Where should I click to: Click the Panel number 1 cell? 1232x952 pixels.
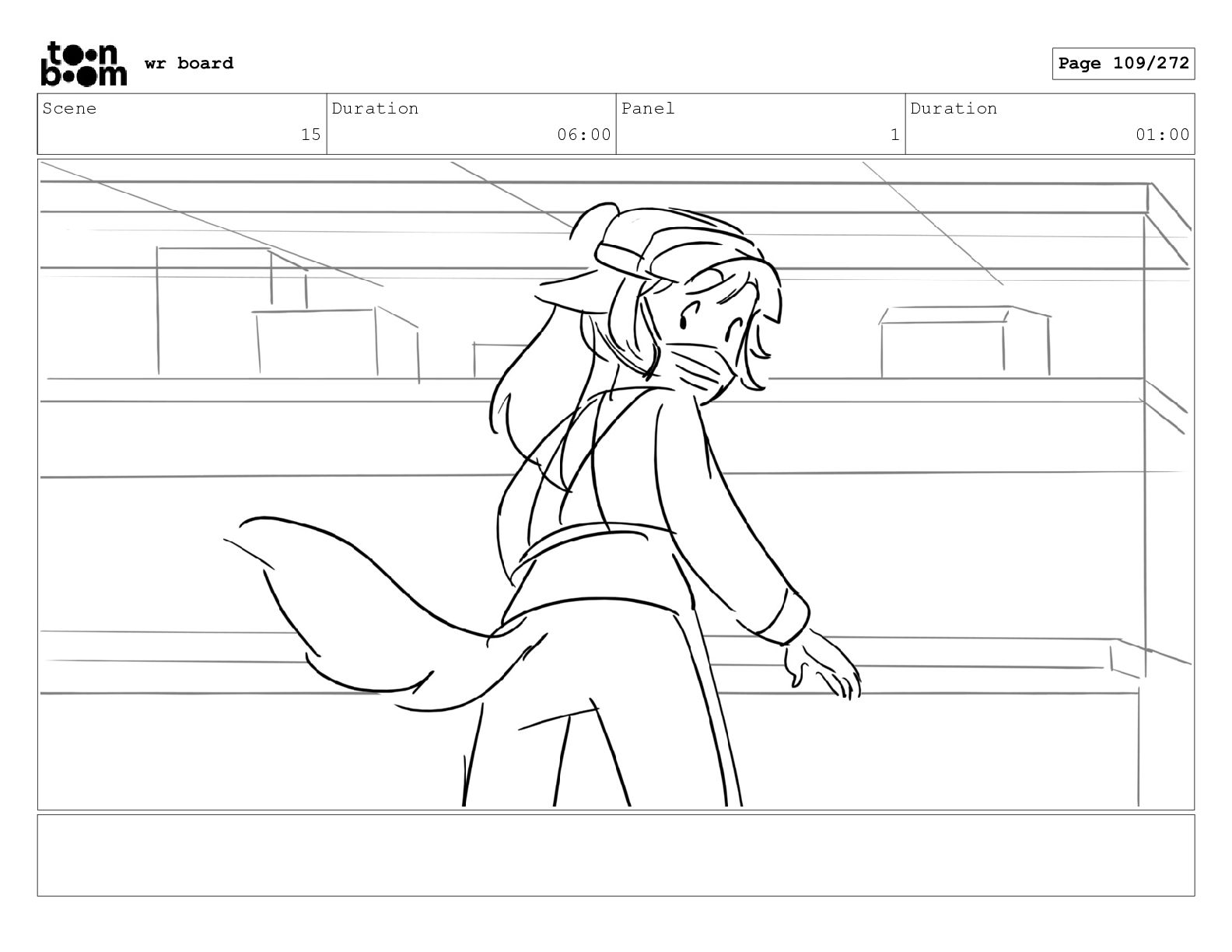(x=761, y=124)
